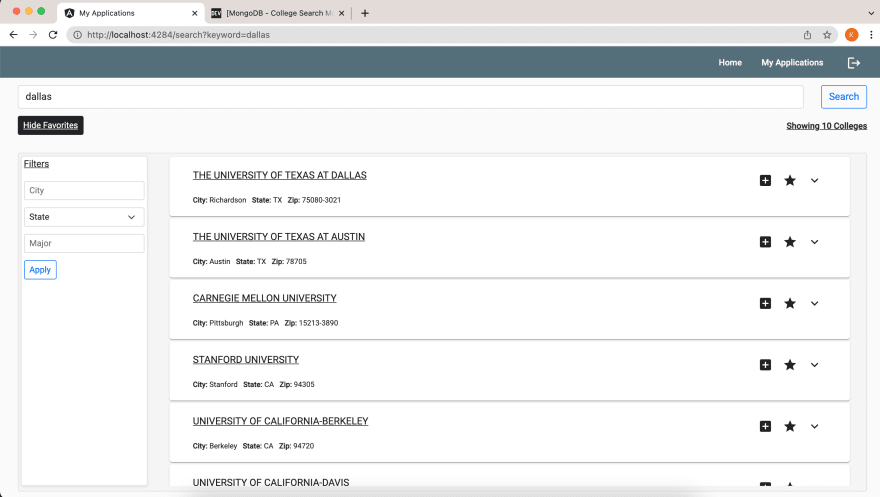
Task: Open the State dropdown filter
Action: 84,217
